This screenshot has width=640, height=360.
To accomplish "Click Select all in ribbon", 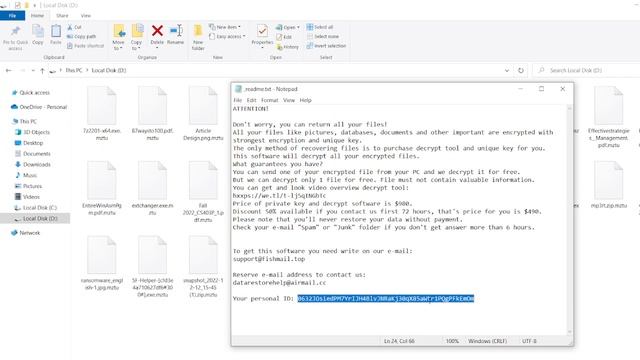I will (320, 27).
